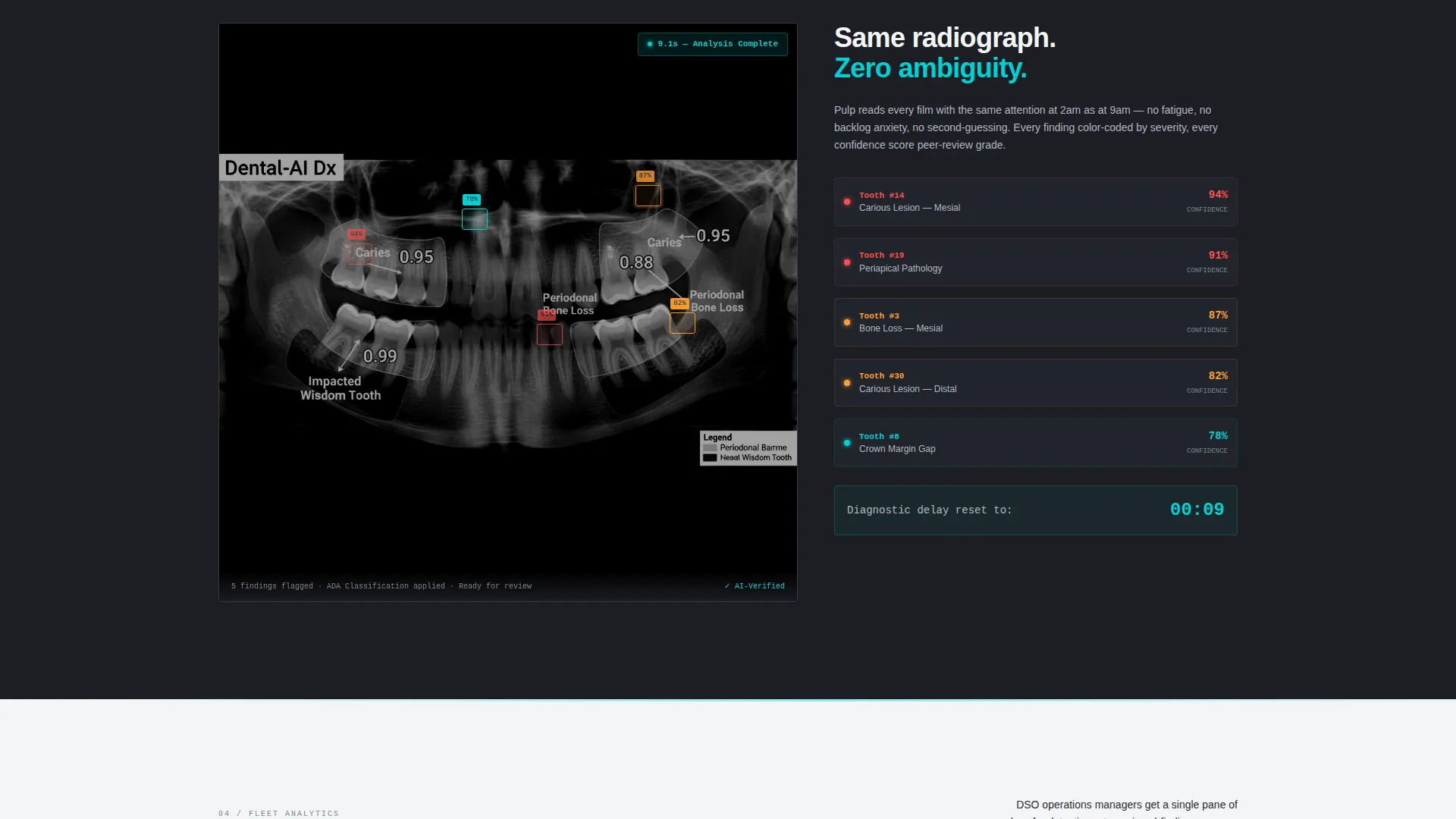
Task: Select the Tooth #19 Periapical Pathology card
Action: tap(1036, 262)
